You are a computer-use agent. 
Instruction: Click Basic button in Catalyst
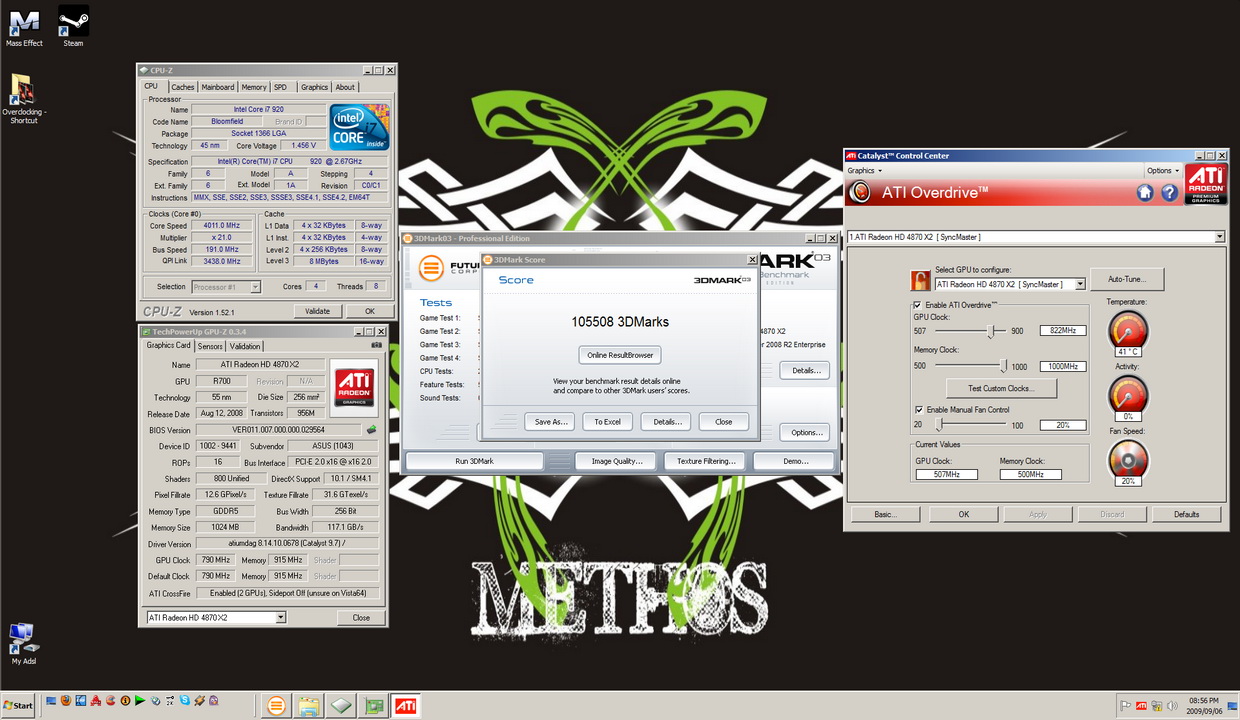click(x=886, y=514)
